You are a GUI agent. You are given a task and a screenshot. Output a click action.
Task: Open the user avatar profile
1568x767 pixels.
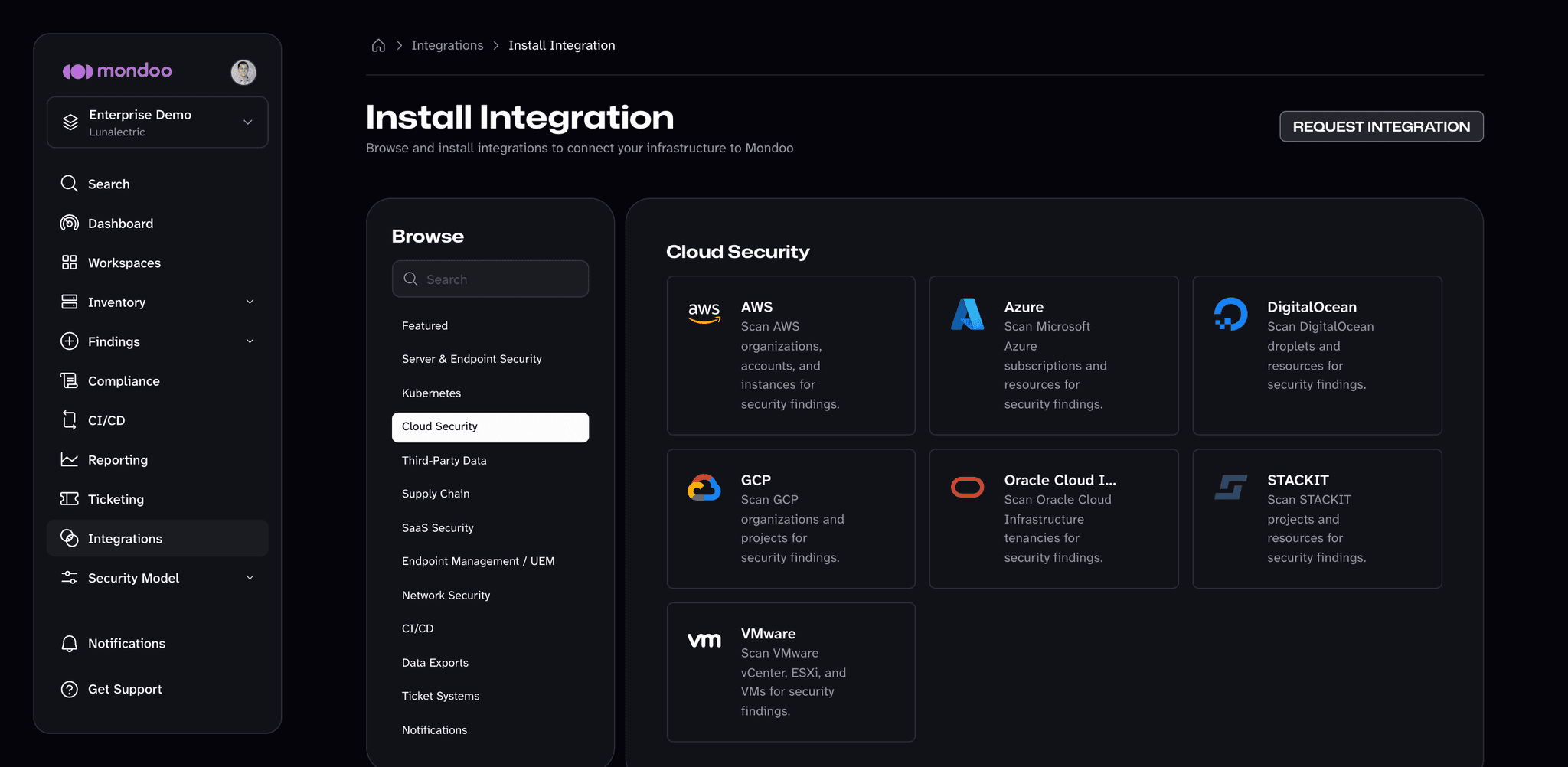tap(243, 72)
